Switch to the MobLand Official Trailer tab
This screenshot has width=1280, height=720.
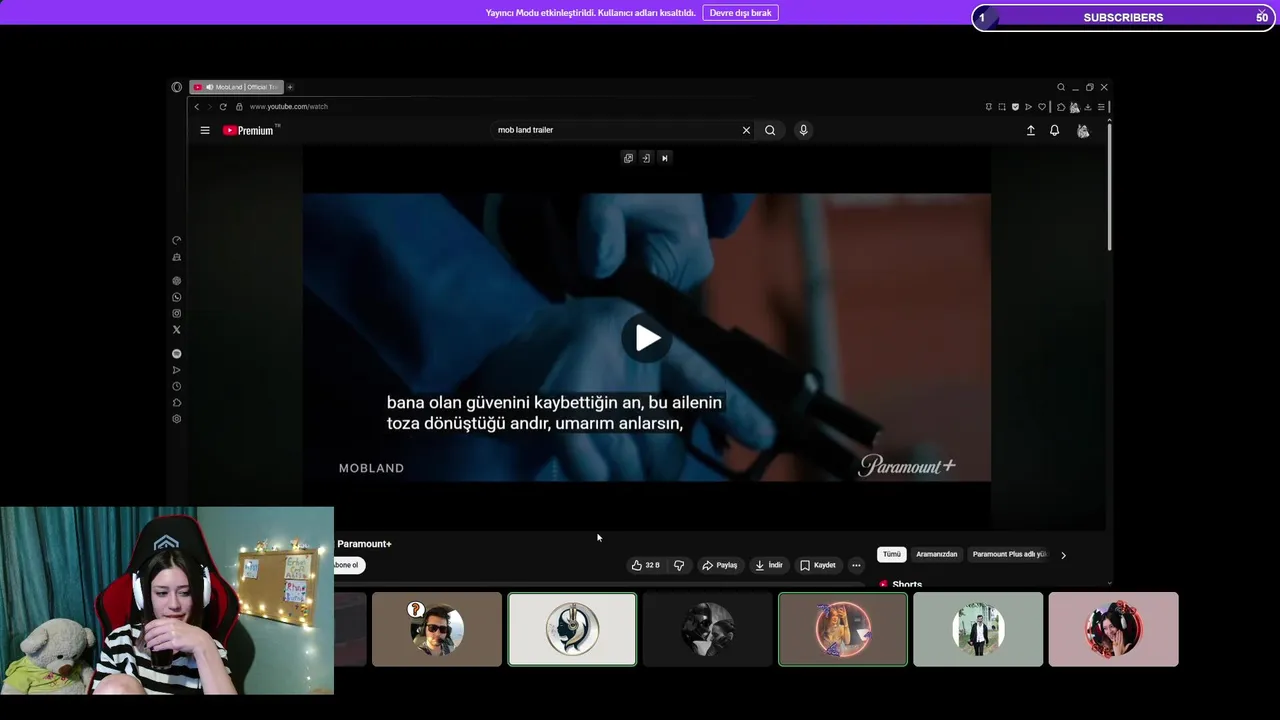[236, 87]
